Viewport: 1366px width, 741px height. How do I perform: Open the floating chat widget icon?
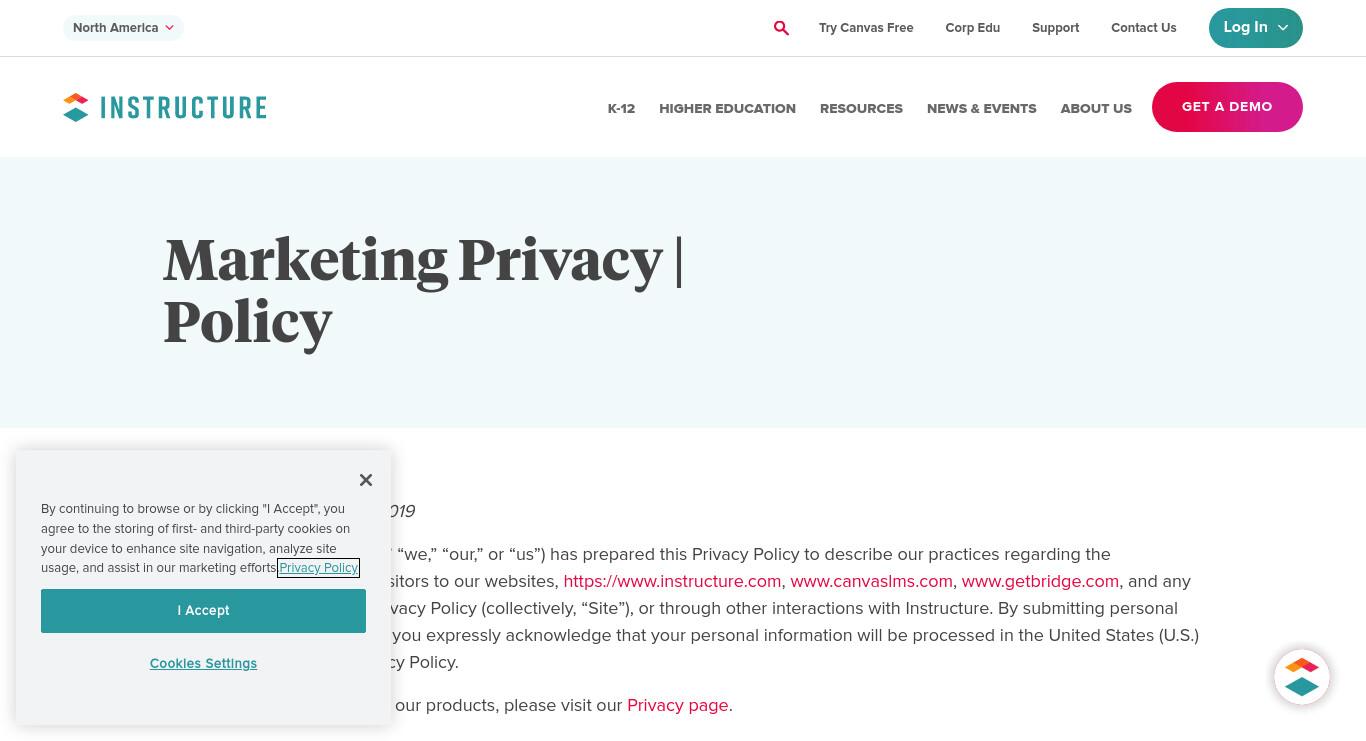[x=1301, y=677]
